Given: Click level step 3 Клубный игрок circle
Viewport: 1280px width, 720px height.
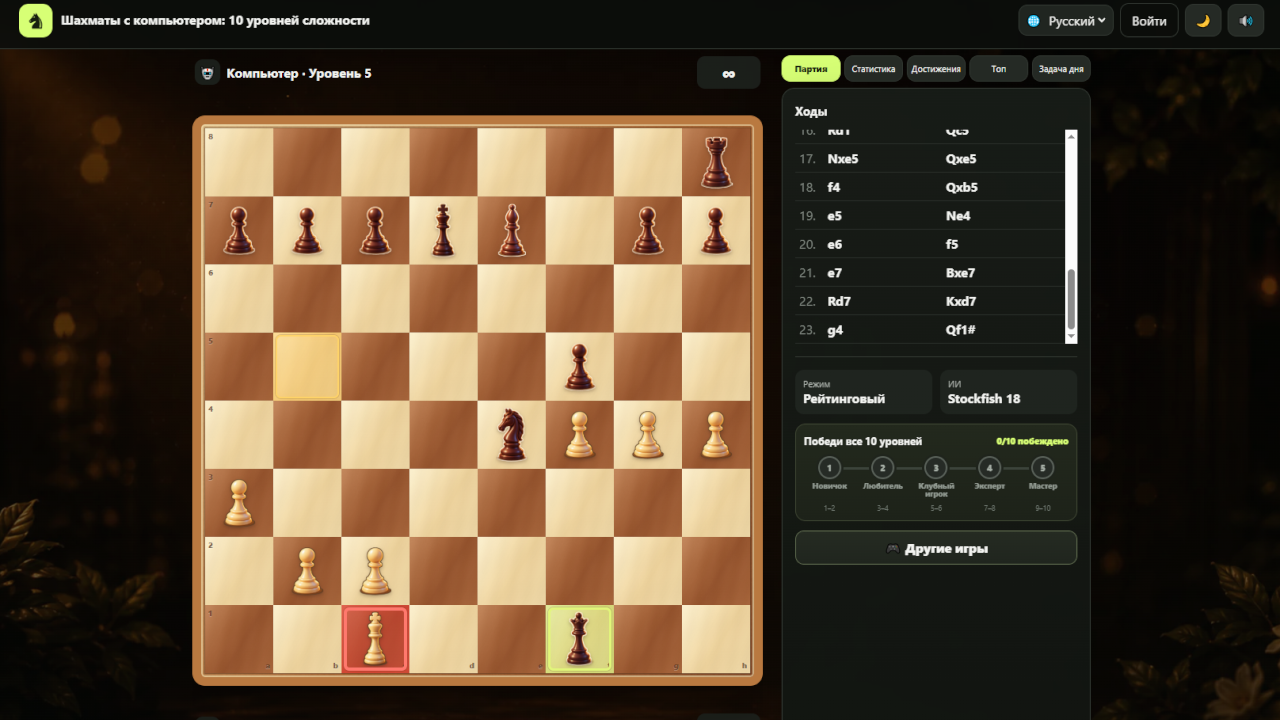Looking at the screenshot, I should 935,467.
